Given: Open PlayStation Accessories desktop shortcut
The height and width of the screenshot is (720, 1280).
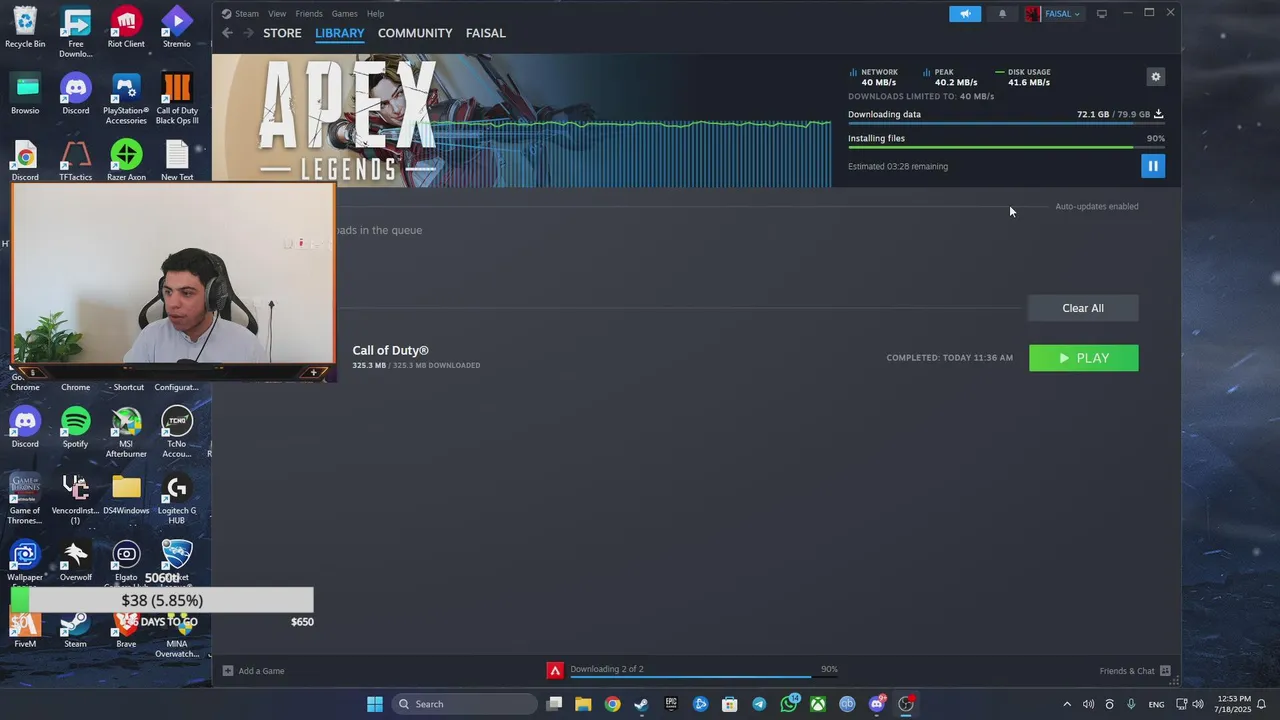Looking at the screenshot, I should pos(126,99).
